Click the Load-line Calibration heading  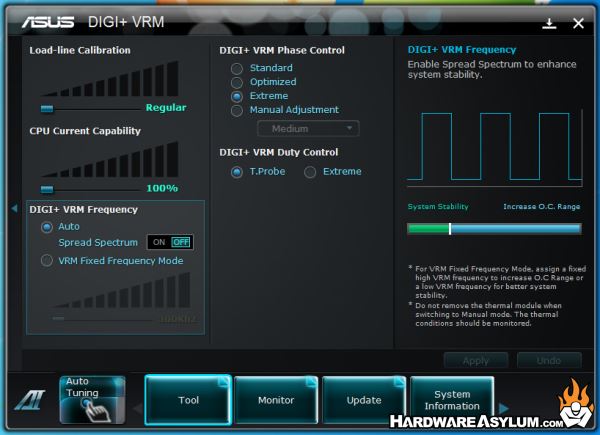(80, 50)
